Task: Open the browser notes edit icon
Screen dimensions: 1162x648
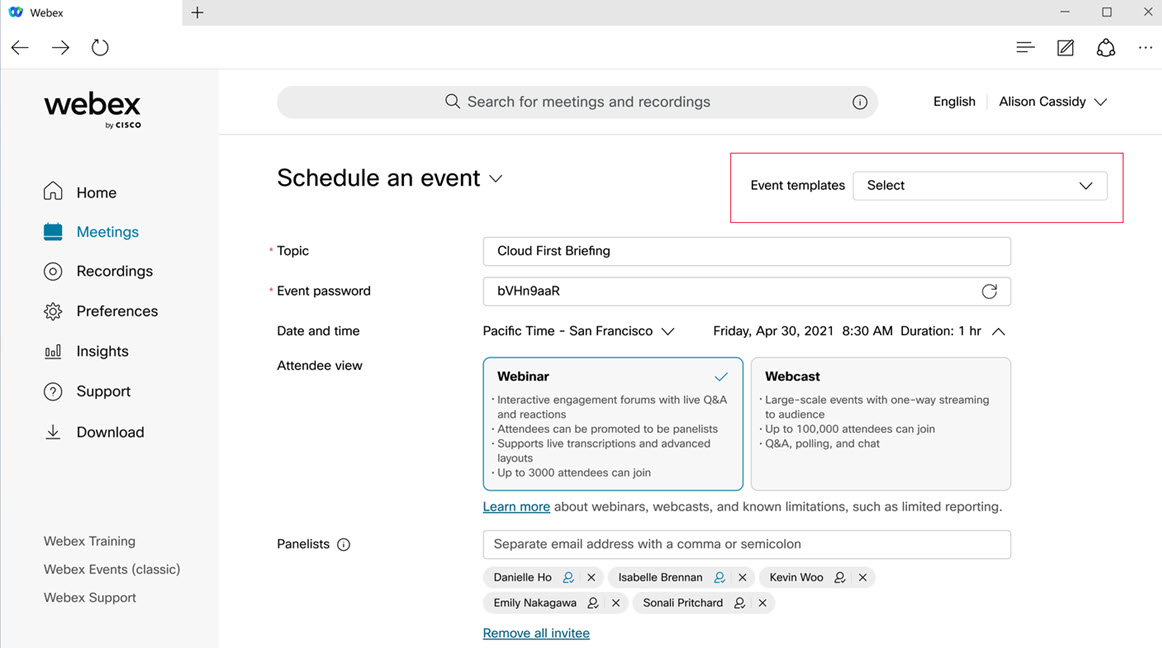Action: point(1065,47)
